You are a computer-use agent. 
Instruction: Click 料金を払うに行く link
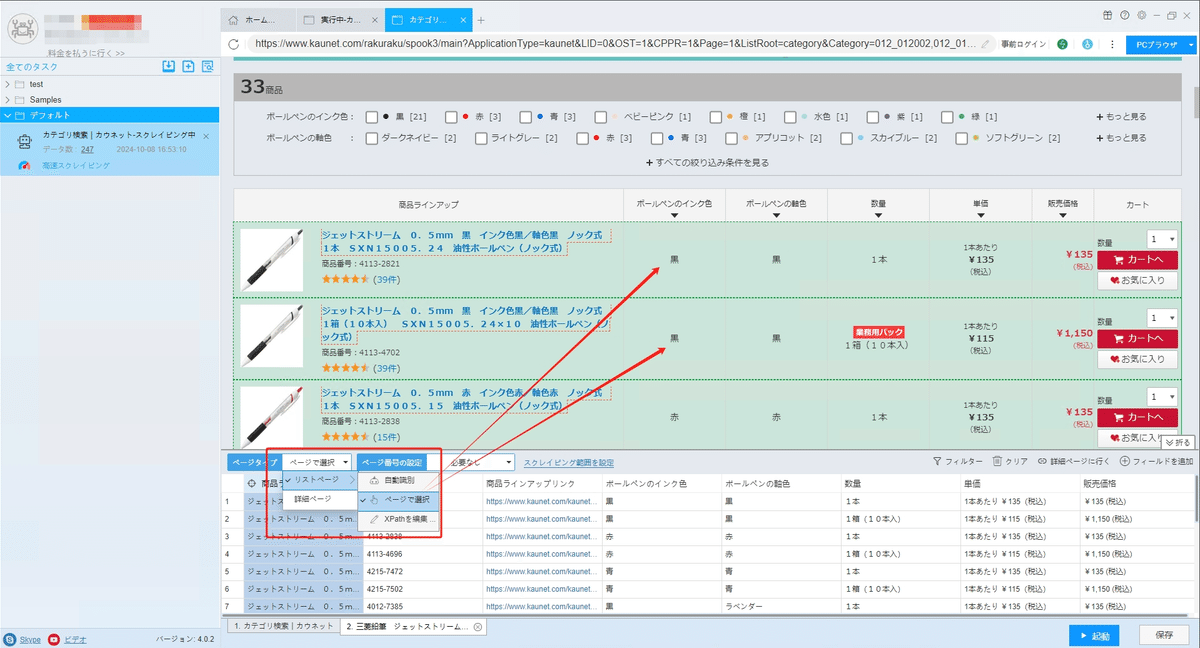click(x=86, y=52)
